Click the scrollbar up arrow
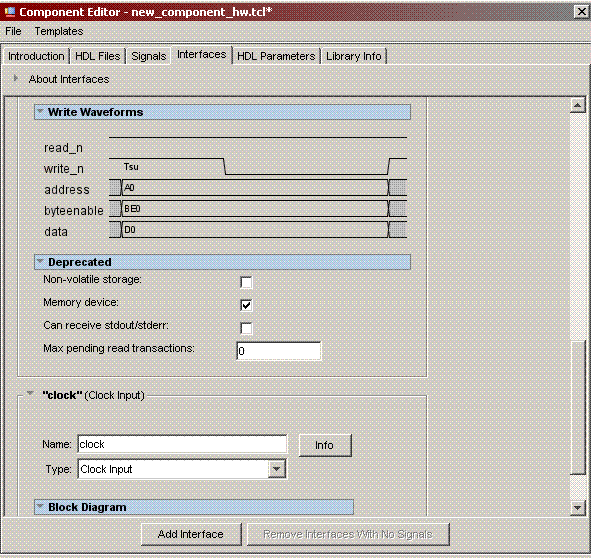The width and height of the screenshot is (591, 558). tap(577, 105)
